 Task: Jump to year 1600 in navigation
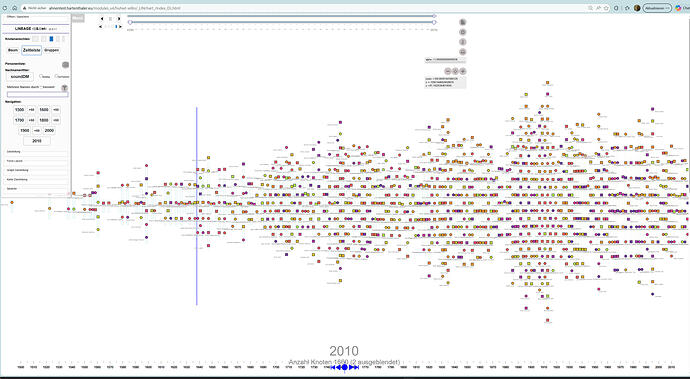pyautogui.click(x=44, y=110)
